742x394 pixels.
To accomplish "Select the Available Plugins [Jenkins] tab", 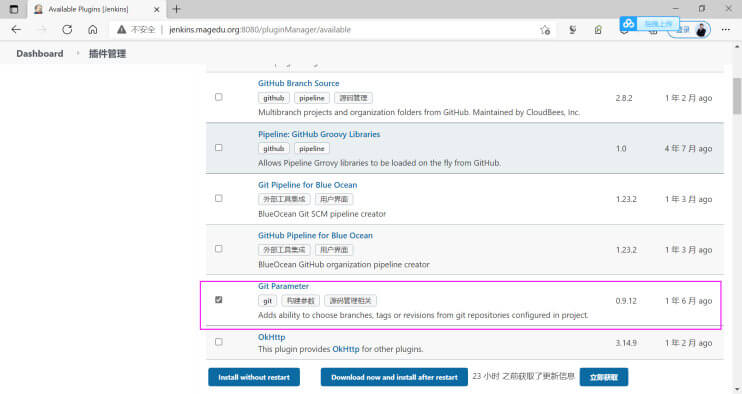I will pyautogui.click(x=97, y=9).
